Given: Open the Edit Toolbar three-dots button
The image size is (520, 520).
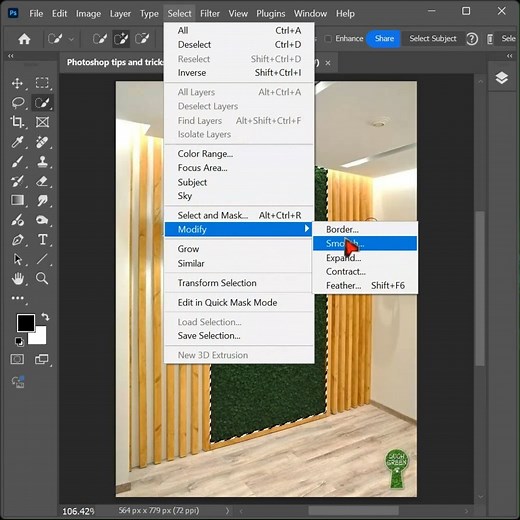Looking at the screenshot, I should pyautogui.click(x=17, y=298).
